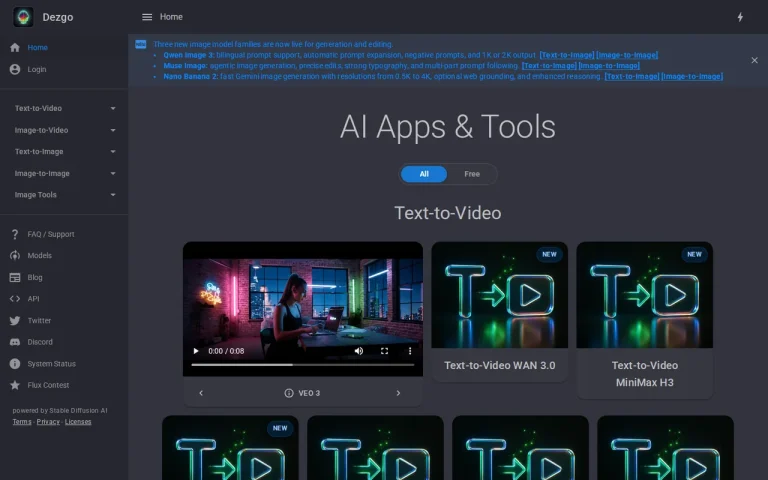Click the FAQ question mark icon
The image size is (768, 480).
pos(15,234)
